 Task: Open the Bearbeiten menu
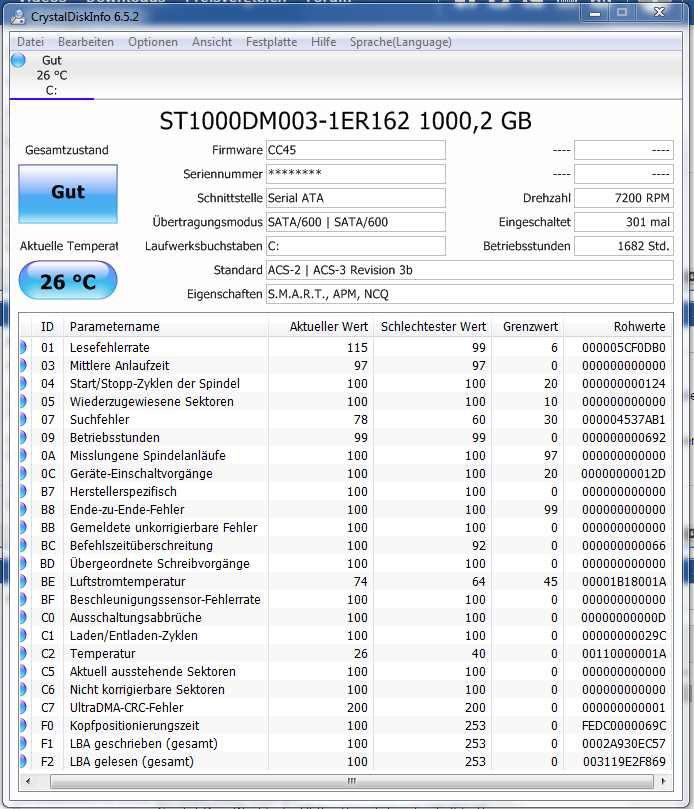coord(86,42)
